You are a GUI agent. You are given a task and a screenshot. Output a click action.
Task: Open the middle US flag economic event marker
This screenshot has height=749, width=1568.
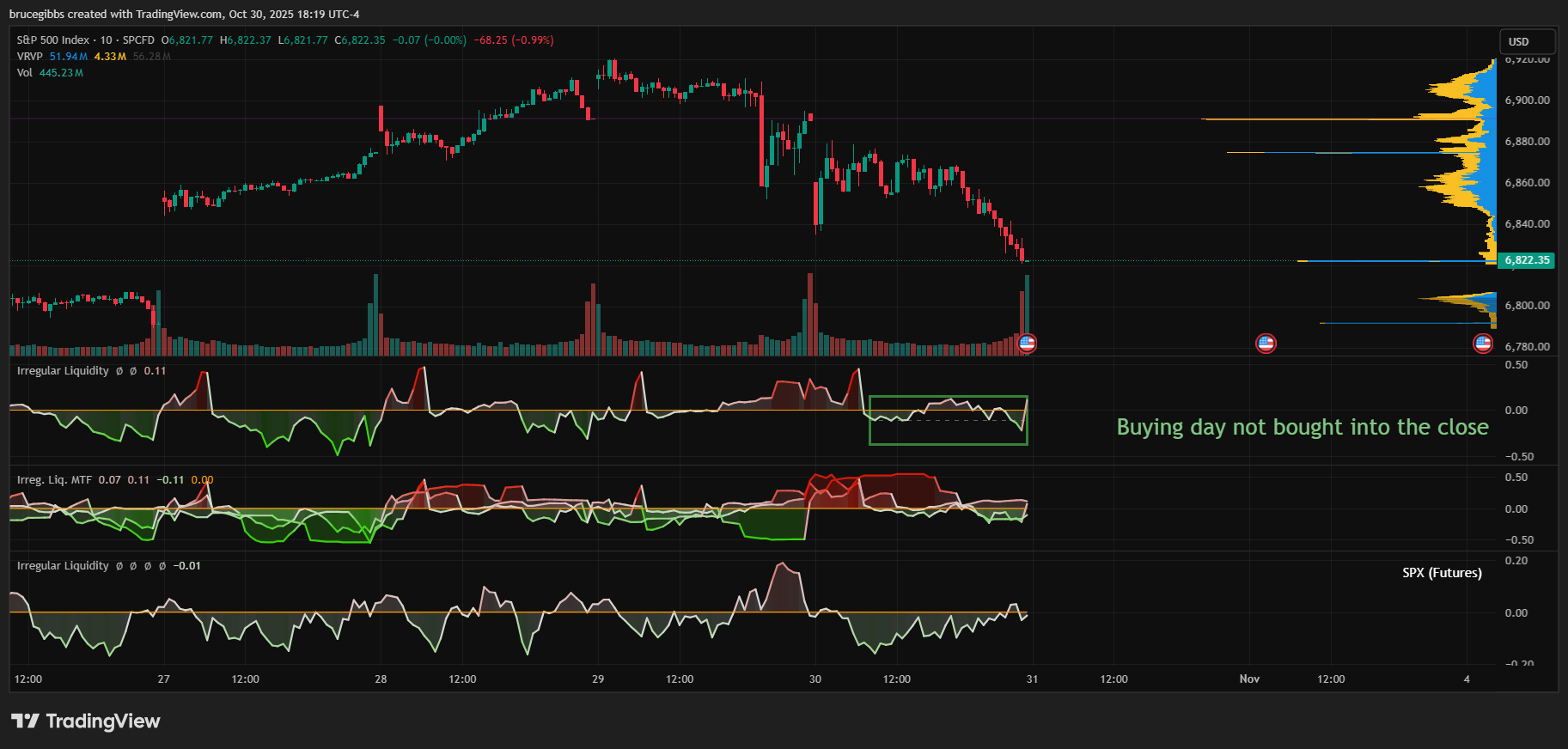[x=1266, y=344]
